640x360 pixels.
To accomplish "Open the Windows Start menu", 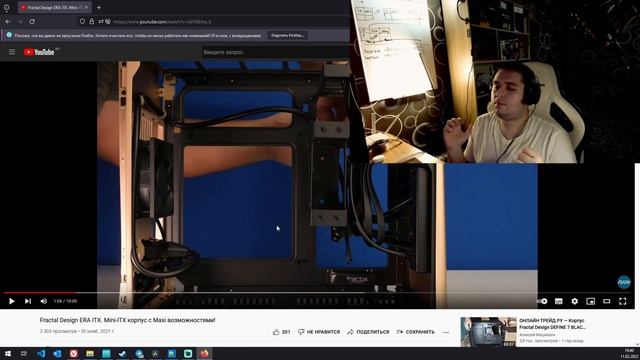I will [8, 353].
